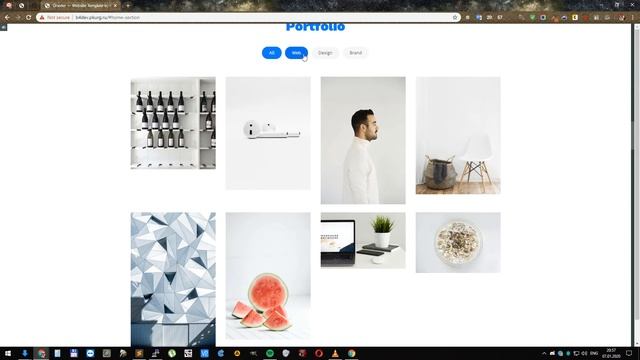Reload the current page
640x360 pixels.
(29, 18)
